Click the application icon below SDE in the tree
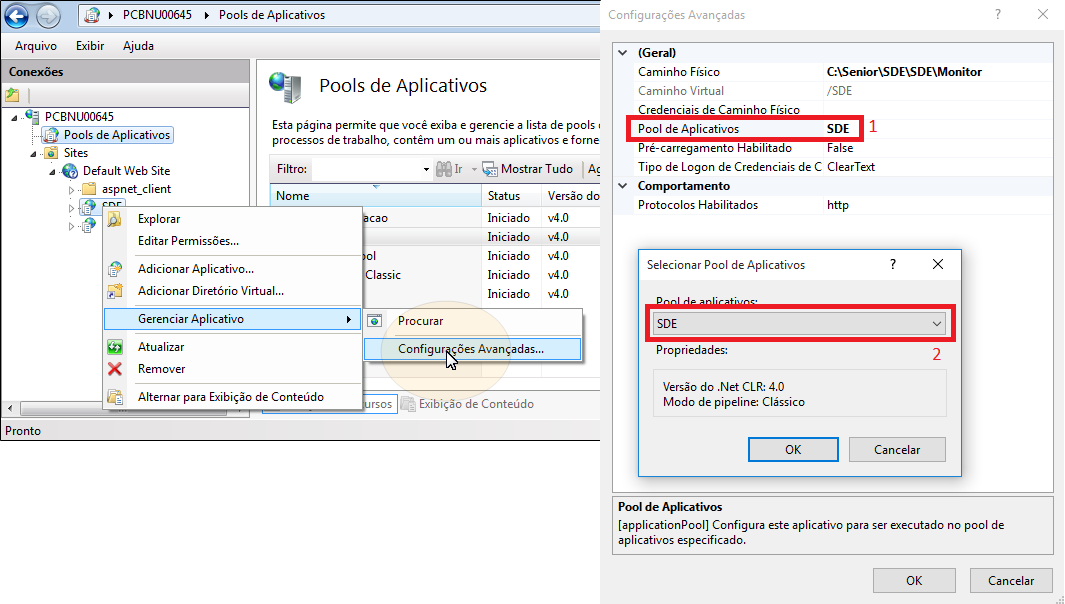Viewport: 1065px width, 604px height. pyautogui.click(x=88, y=226)
